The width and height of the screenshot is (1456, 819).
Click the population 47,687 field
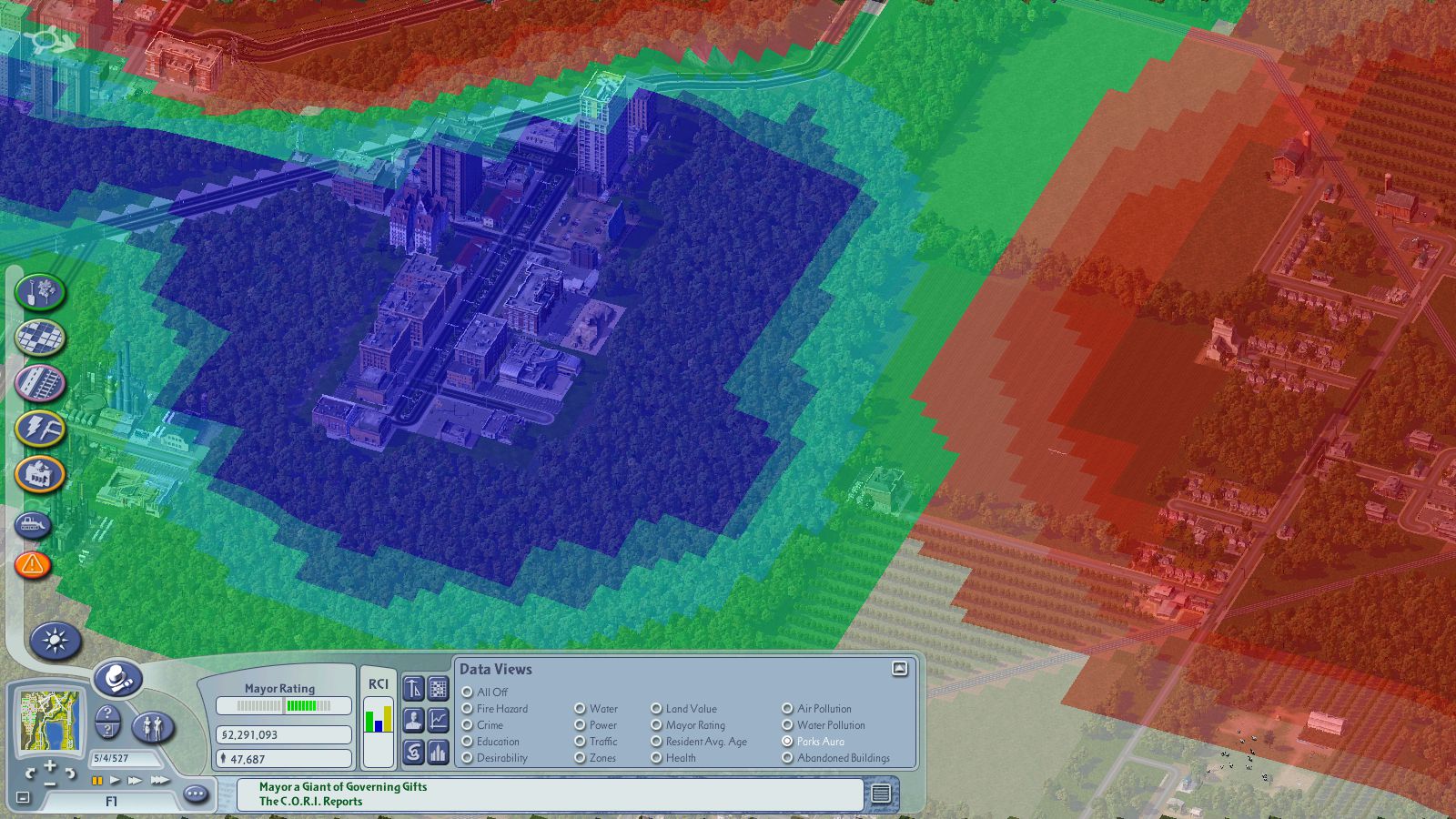(x=283, y=758)
